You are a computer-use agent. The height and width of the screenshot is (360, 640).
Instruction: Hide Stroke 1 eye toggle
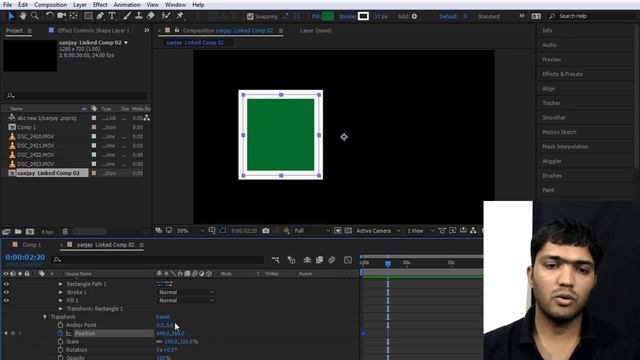[x=6, y=292]
